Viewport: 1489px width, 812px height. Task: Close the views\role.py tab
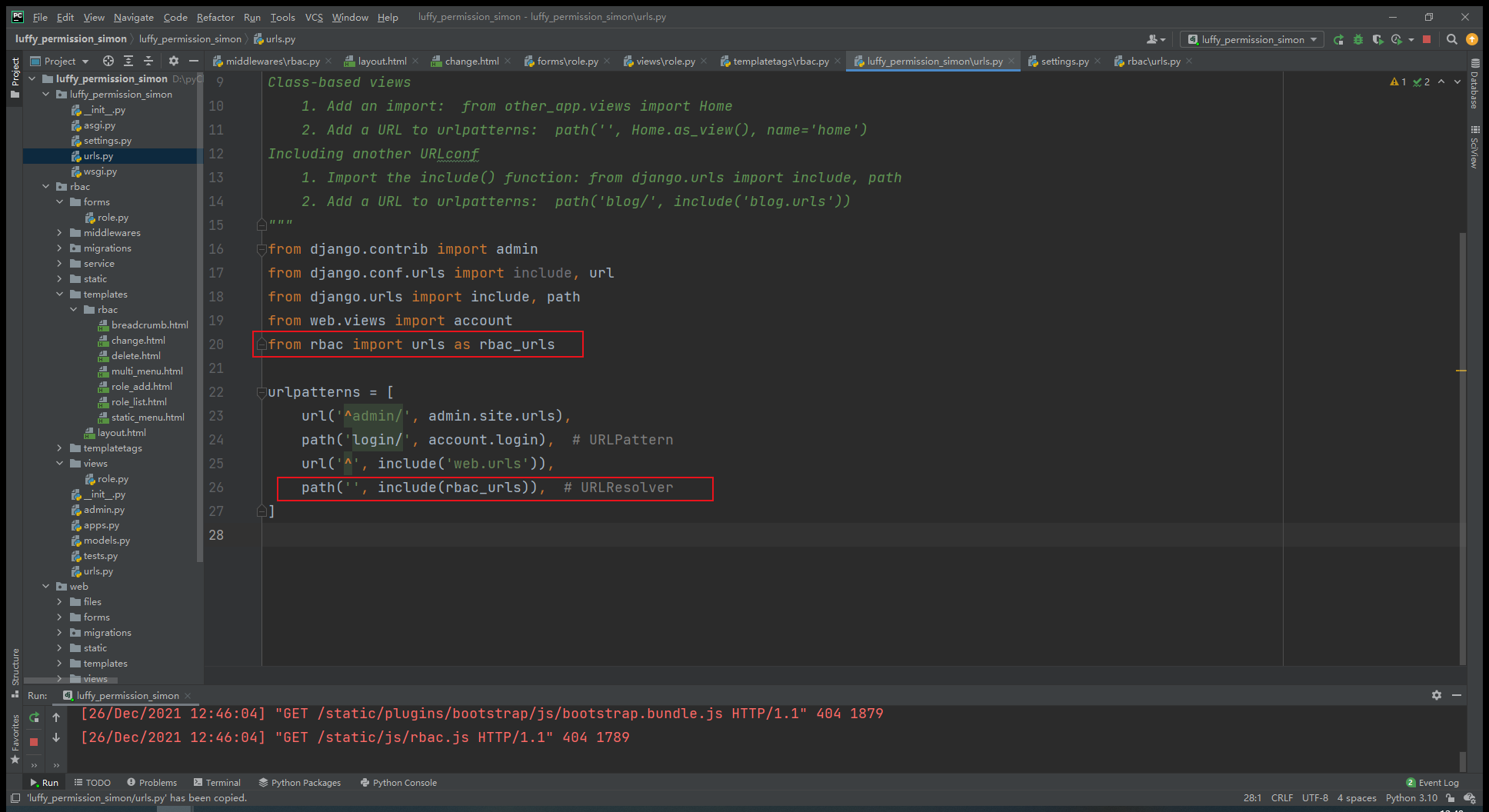[704, 61]
